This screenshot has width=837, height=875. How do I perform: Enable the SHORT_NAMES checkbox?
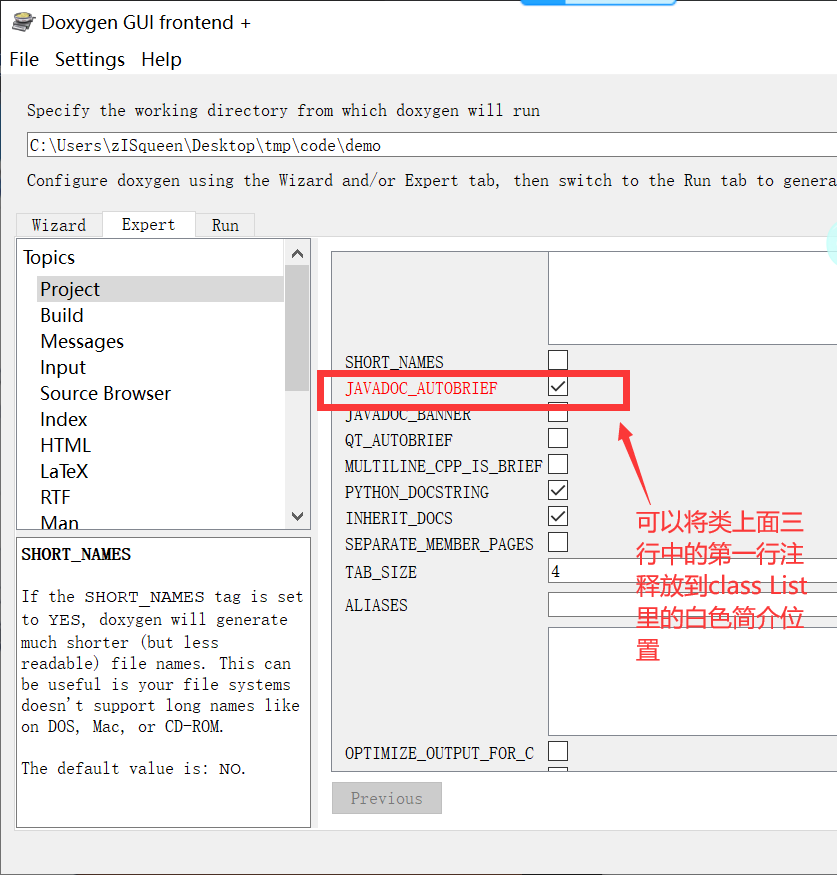pos(558,360)
